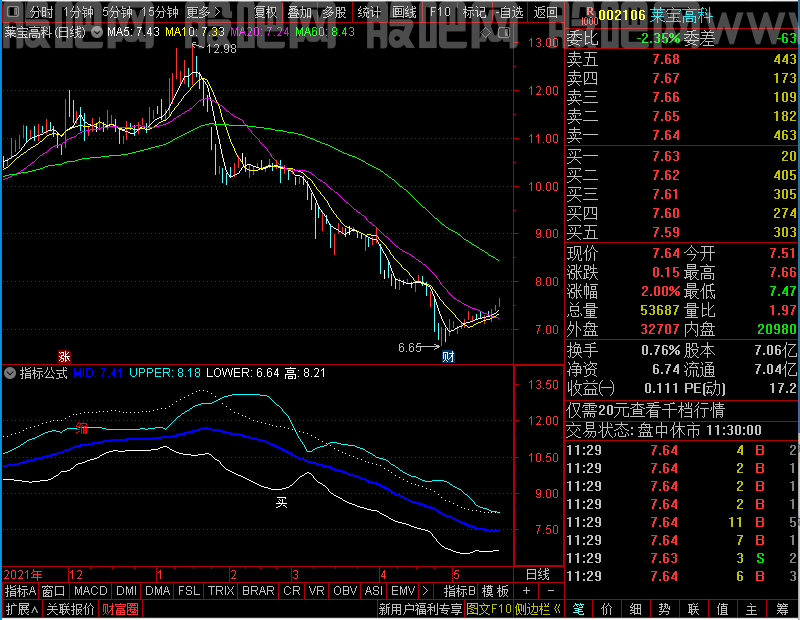Open 势 trend panel icon
This screenshot has height=620, width=800.
point(664,609)
